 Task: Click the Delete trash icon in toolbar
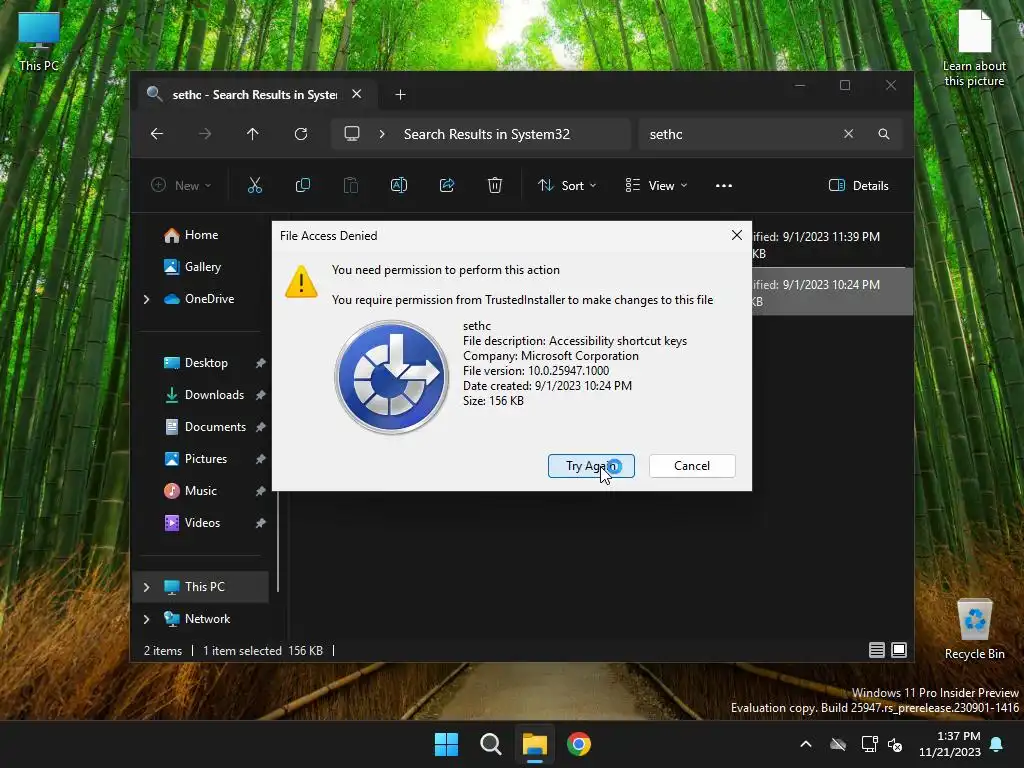[495, 185]
